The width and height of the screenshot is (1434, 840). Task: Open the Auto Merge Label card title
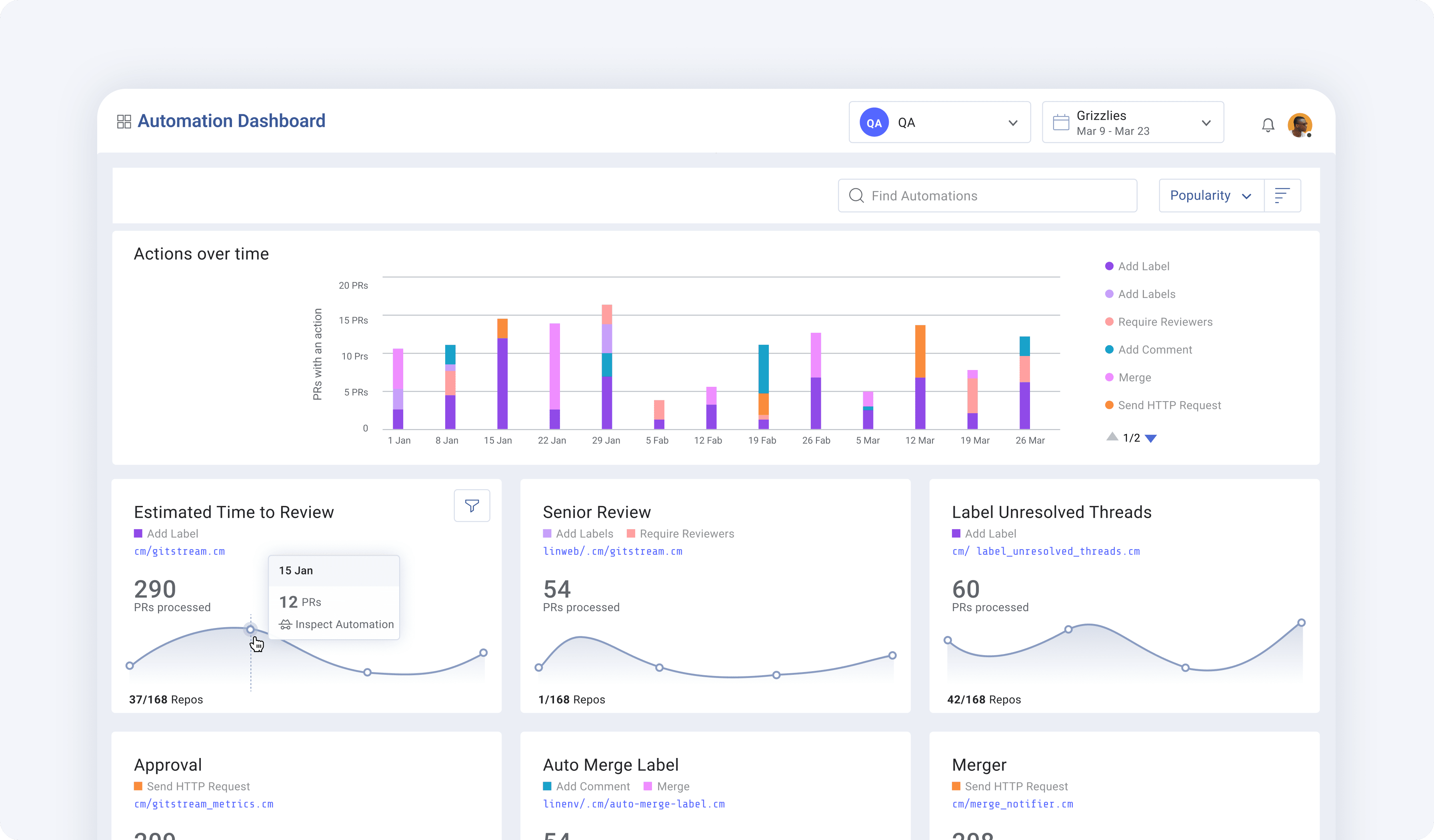coord(610,765)
